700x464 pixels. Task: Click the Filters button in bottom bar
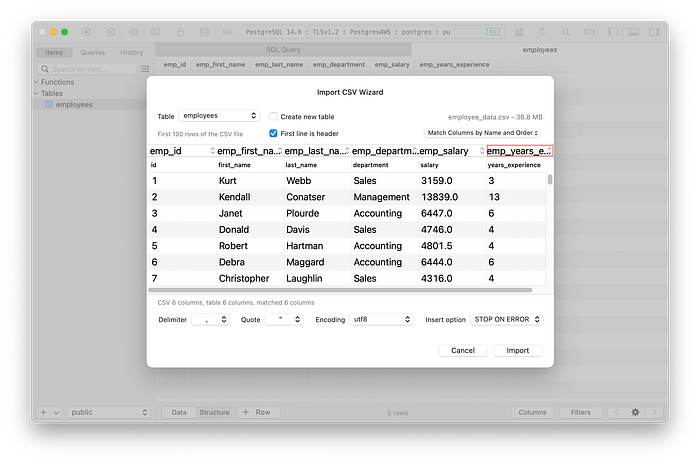coord(580,412)
